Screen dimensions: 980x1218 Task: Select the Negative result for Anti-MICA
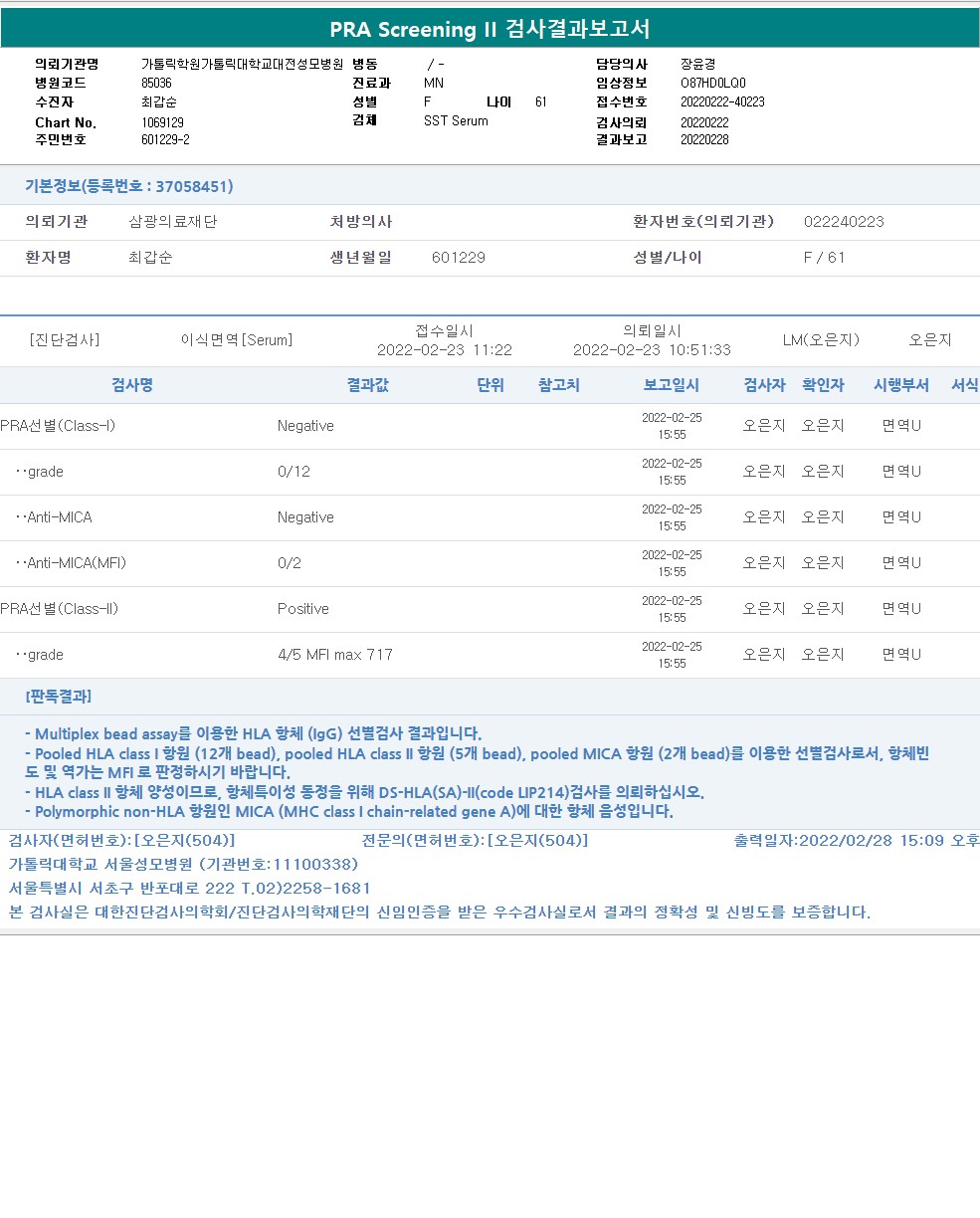tap(305, 517)
